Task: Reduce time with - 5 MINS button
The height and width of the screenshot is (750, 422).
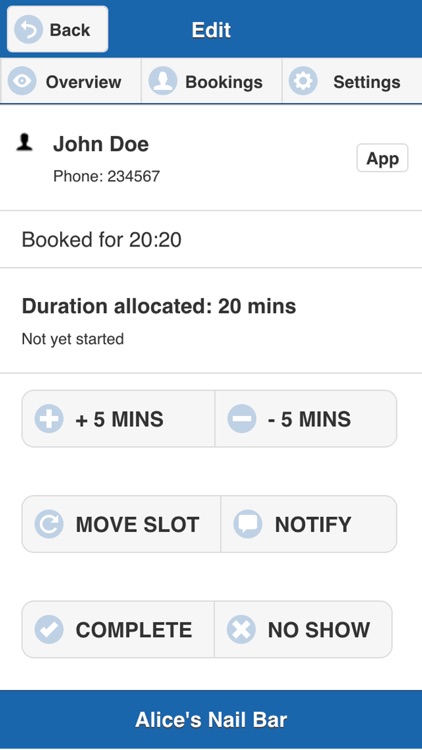Action: tap(306, 419)
